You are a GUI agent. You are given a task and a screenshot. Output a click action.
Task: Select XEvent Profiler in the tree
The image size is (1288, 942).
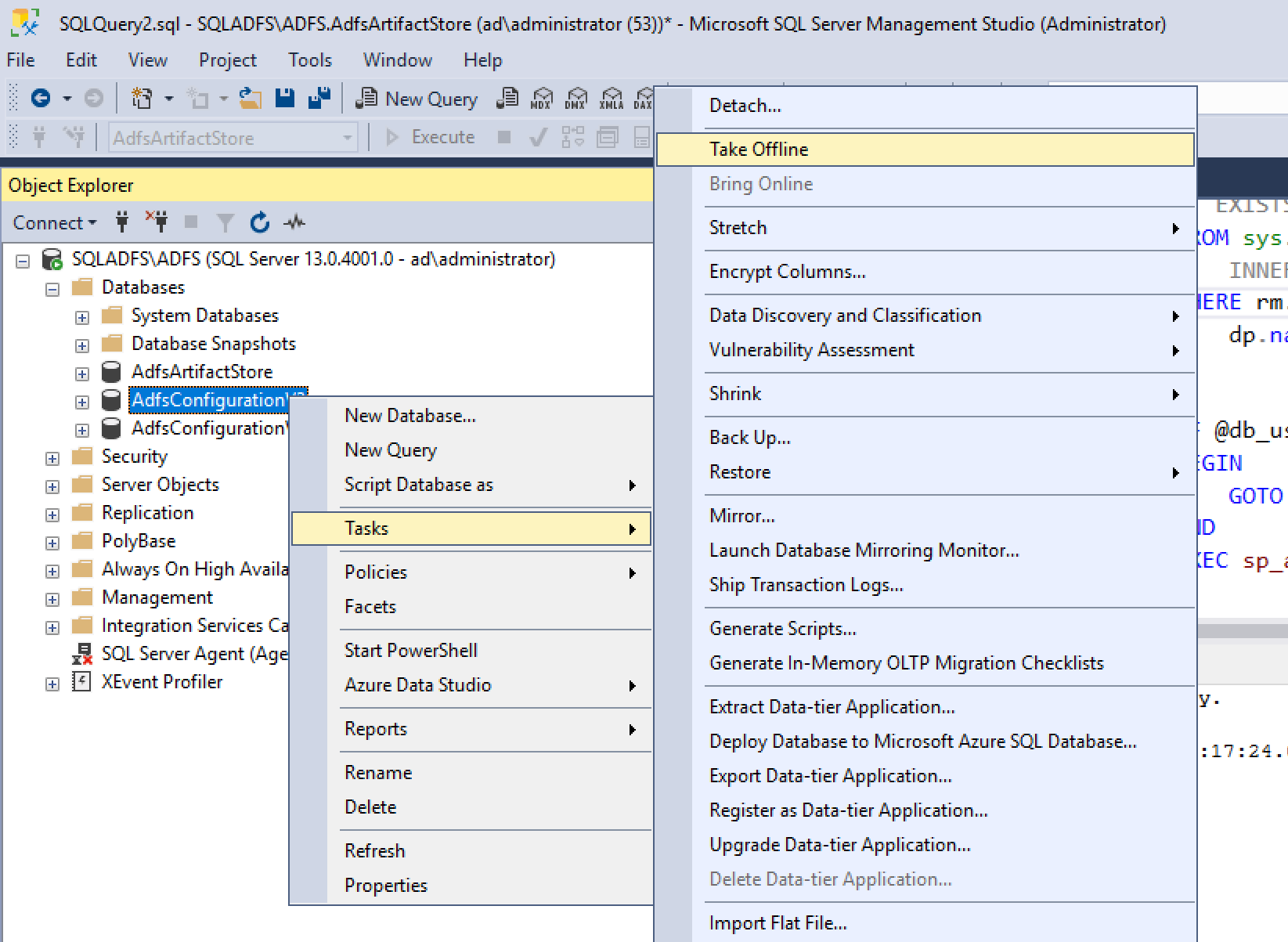[x=162, y=682]
